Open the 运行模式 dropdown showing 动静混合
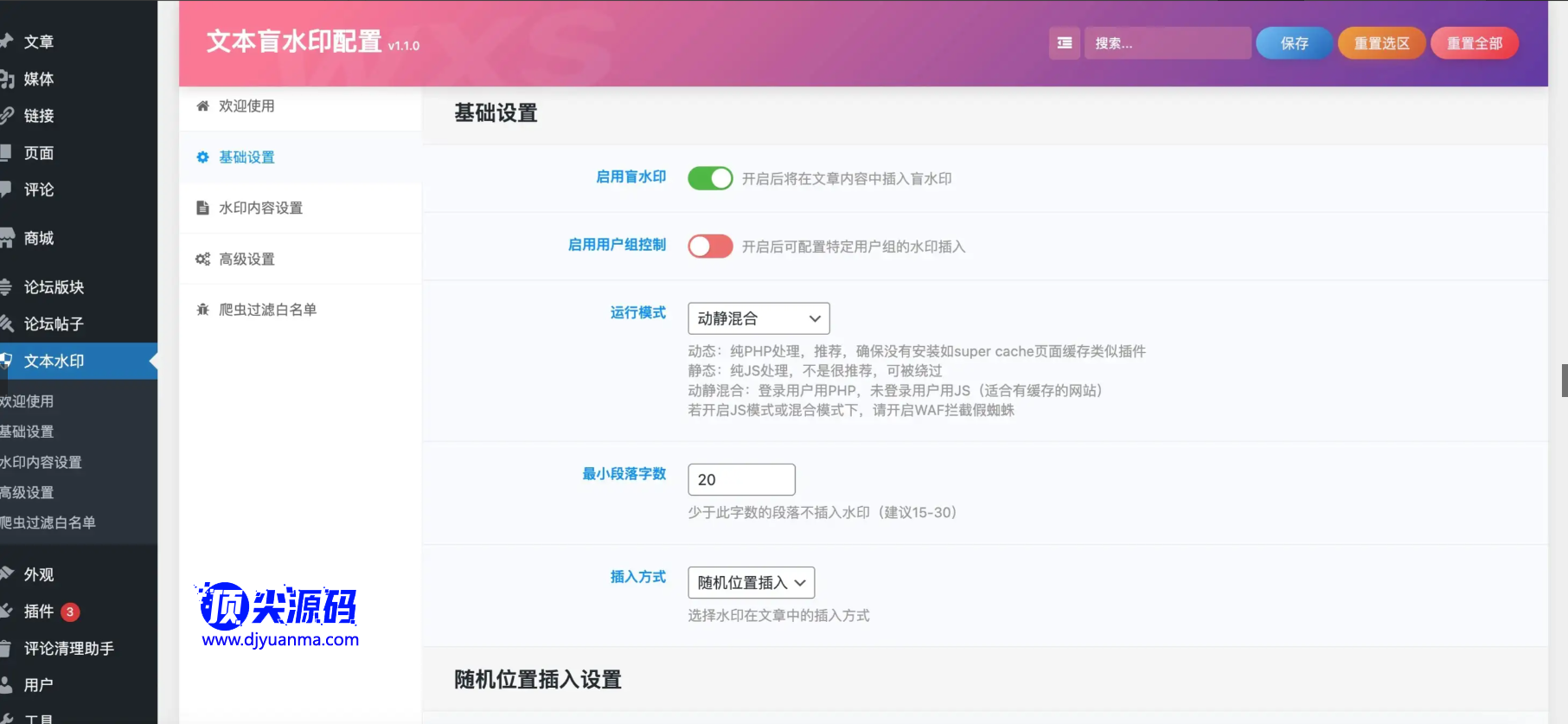The height and width of the screenshot is (724, 1568). tap(758, 318)
